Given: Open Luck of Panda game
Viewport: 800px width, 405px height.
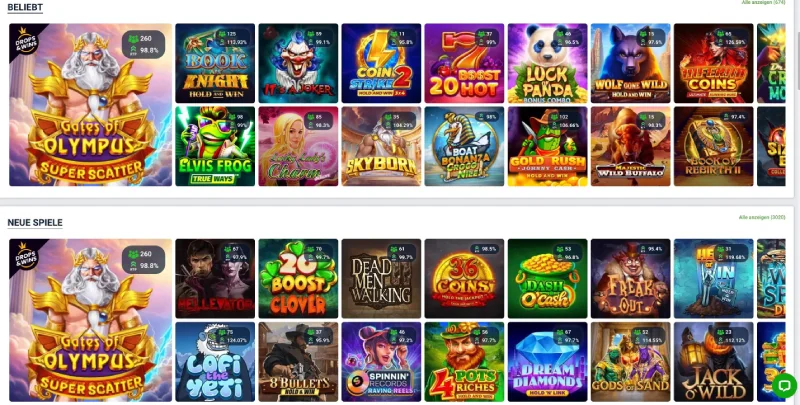Looking at the screenshot, I should pos(547,63).
